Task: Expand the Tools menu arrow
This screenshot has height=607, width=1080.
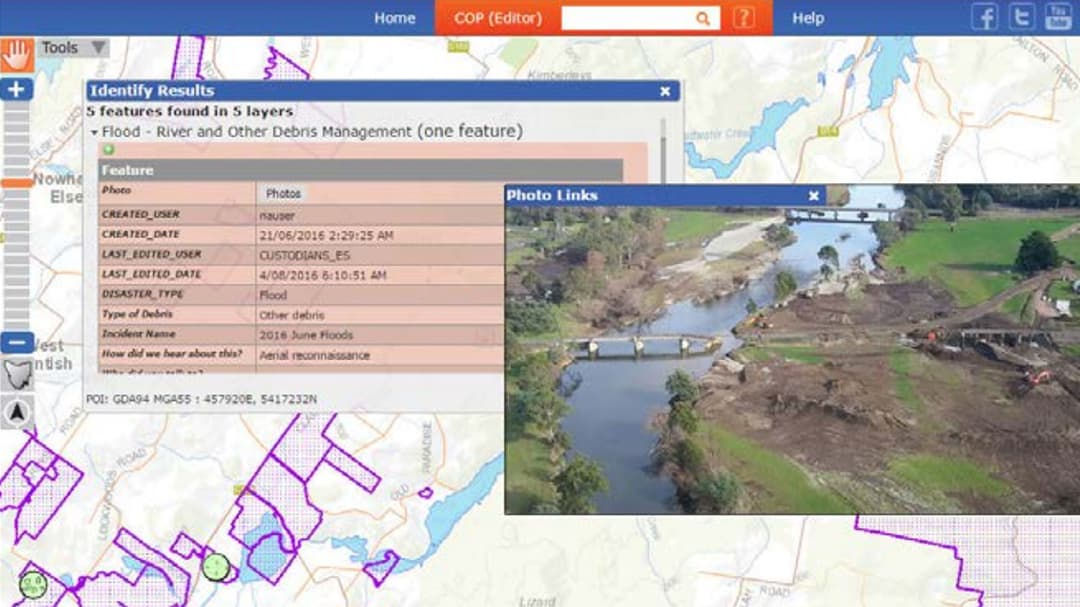Action: [96, 47]
